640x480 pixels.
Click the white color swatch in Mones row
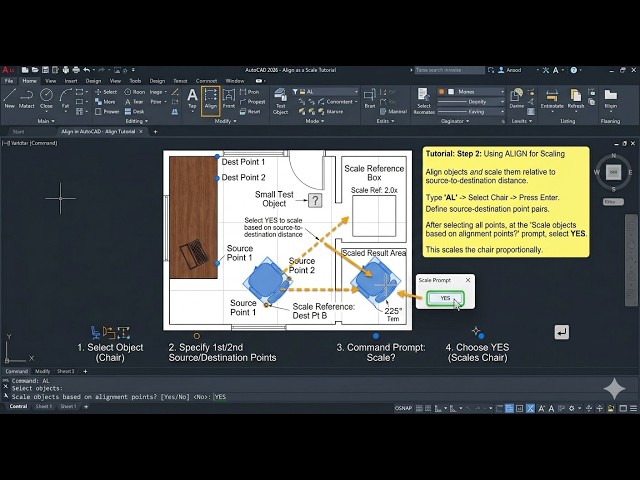pos(451,92)
